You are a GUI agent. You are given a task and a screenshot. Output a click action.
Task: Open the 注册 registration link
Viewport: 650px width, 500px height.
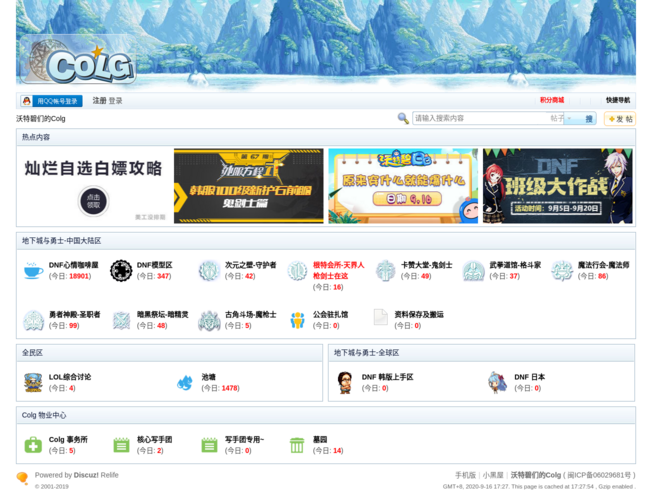click(x=99, y=101)
